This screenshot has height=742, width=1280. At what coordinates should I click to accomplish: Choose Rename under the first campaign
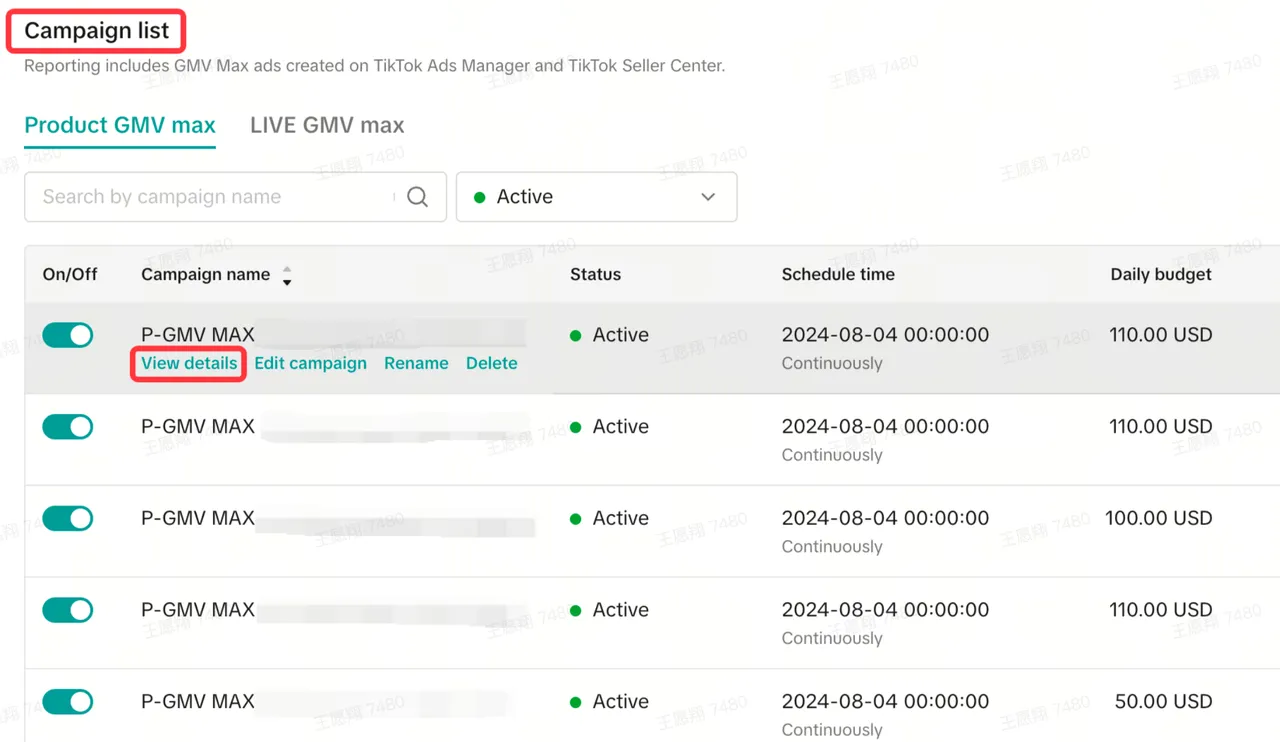click(x=416, y=363)
